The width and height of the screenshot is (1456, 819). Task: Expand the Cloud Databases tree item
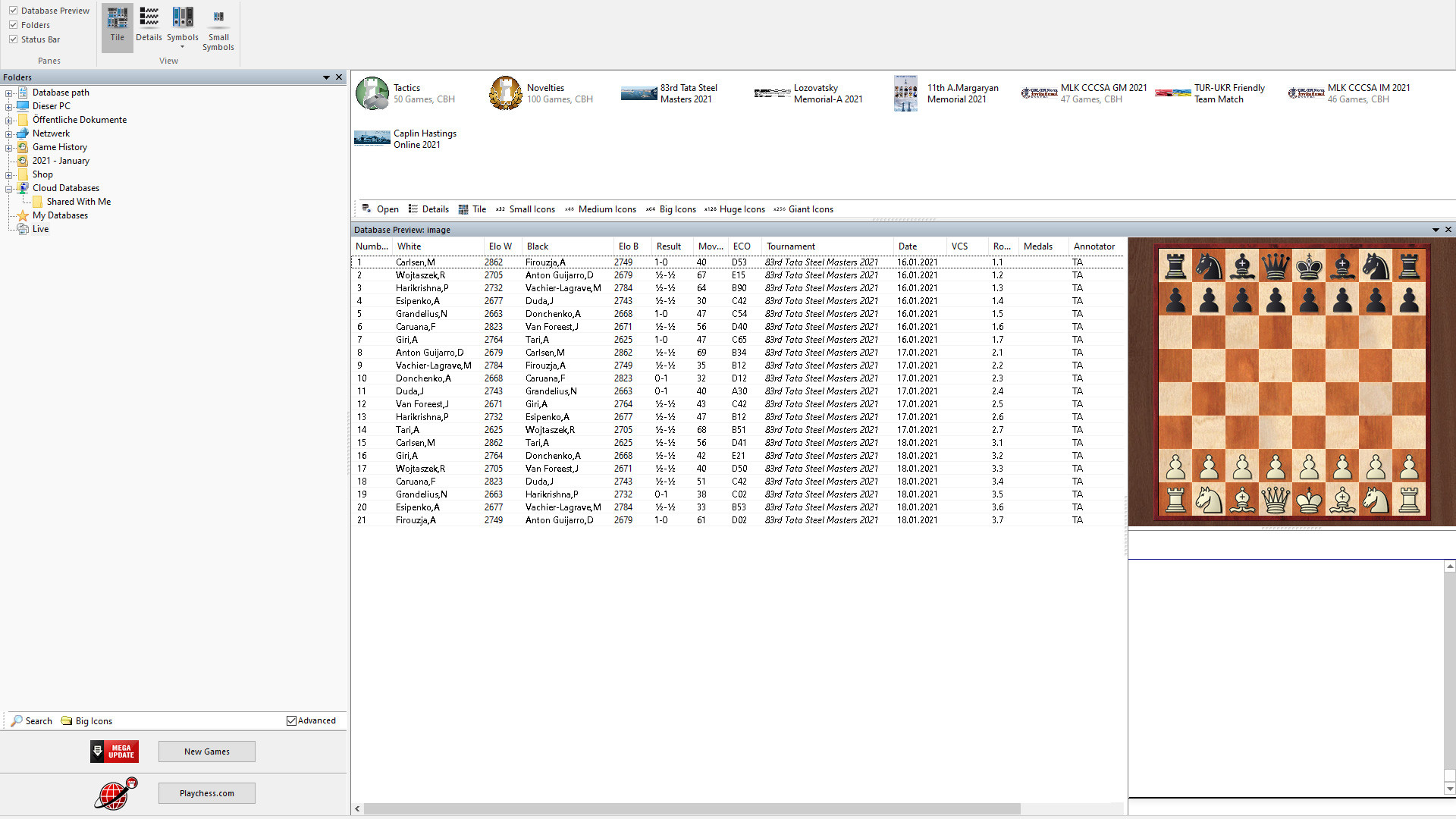coord(8,187)
